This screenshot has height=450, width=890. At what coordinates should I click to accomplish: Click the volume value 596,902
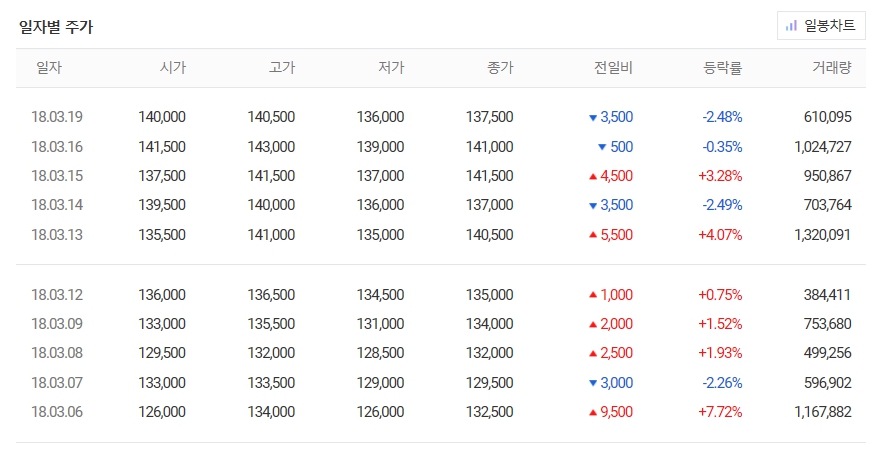tap(828, 383)
